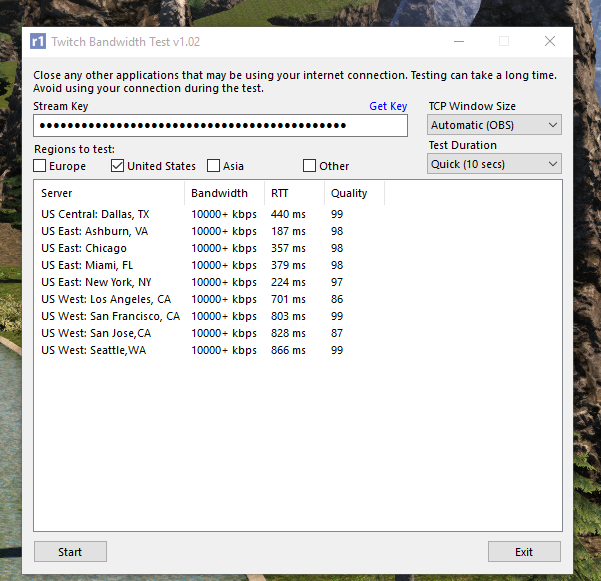Screen dimensions: 601x581
Task: Sort by the RTT column header
Action: click(294, 193)
